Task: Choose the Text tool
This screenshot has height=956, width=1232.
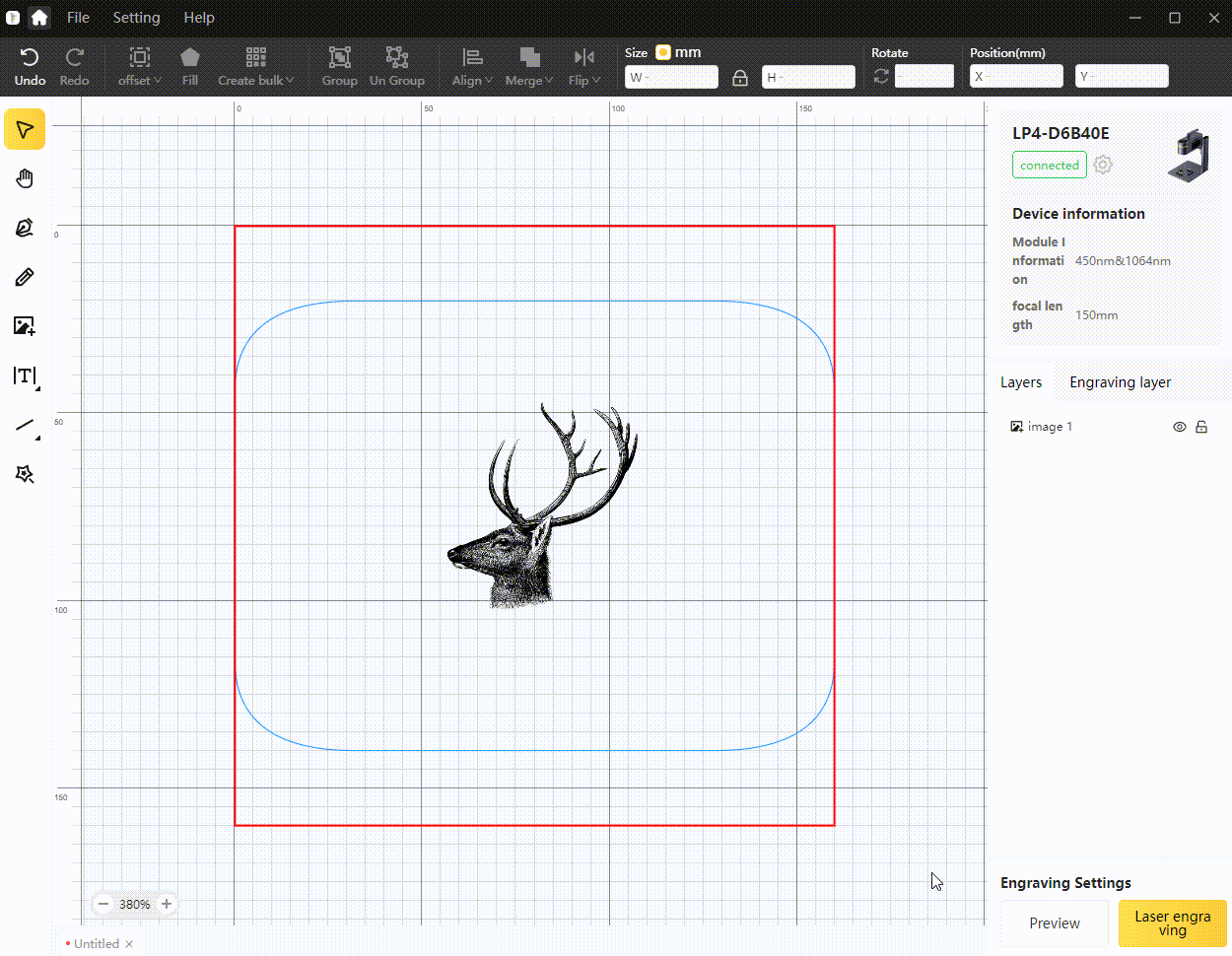Action: [25, 376]
